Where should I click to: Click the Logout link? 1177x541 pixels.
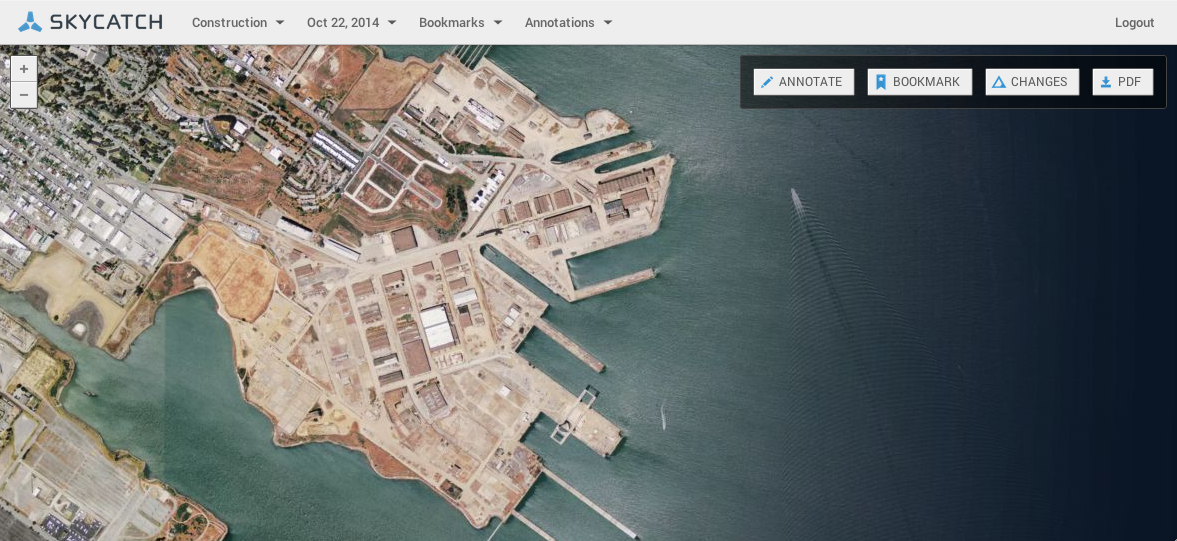pyautogui.click(x=1134, y=23)
